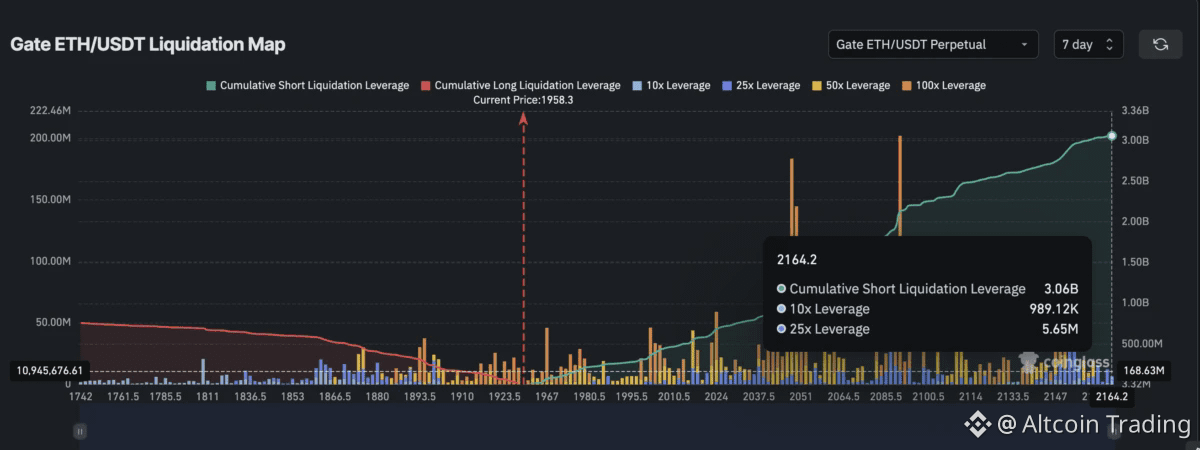Click the Gate ETH/USDT Liquidation Map title

148,45
